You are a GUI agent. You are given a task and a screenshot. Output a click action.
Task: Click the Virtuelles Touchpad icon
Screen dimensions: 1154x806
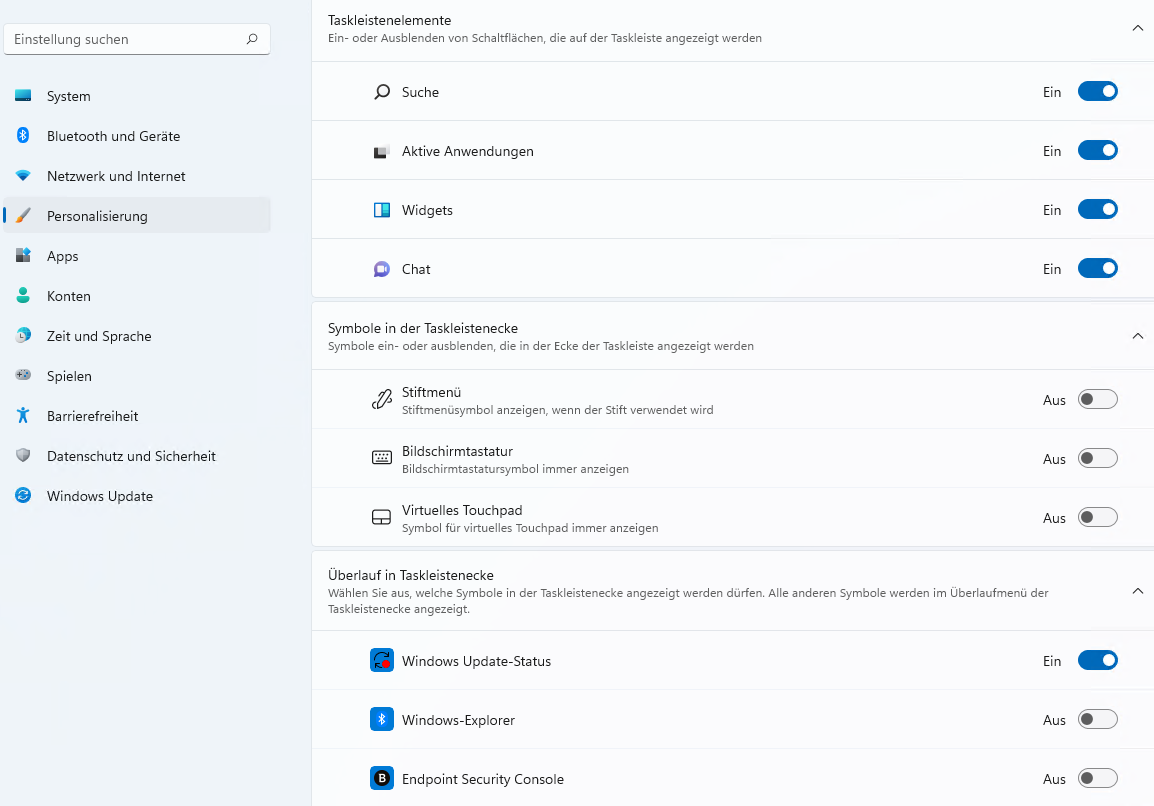pyautogui.click(x=381, y=516)
